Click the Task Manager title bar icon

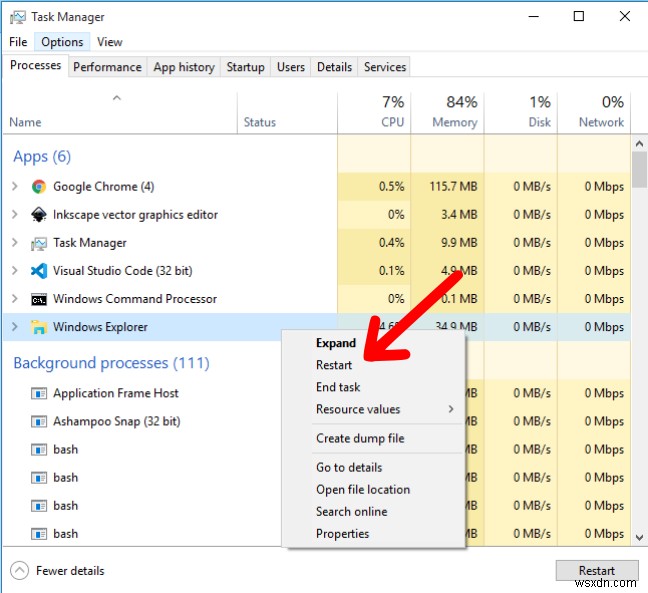pyautogui.click(x=18, y=17)
